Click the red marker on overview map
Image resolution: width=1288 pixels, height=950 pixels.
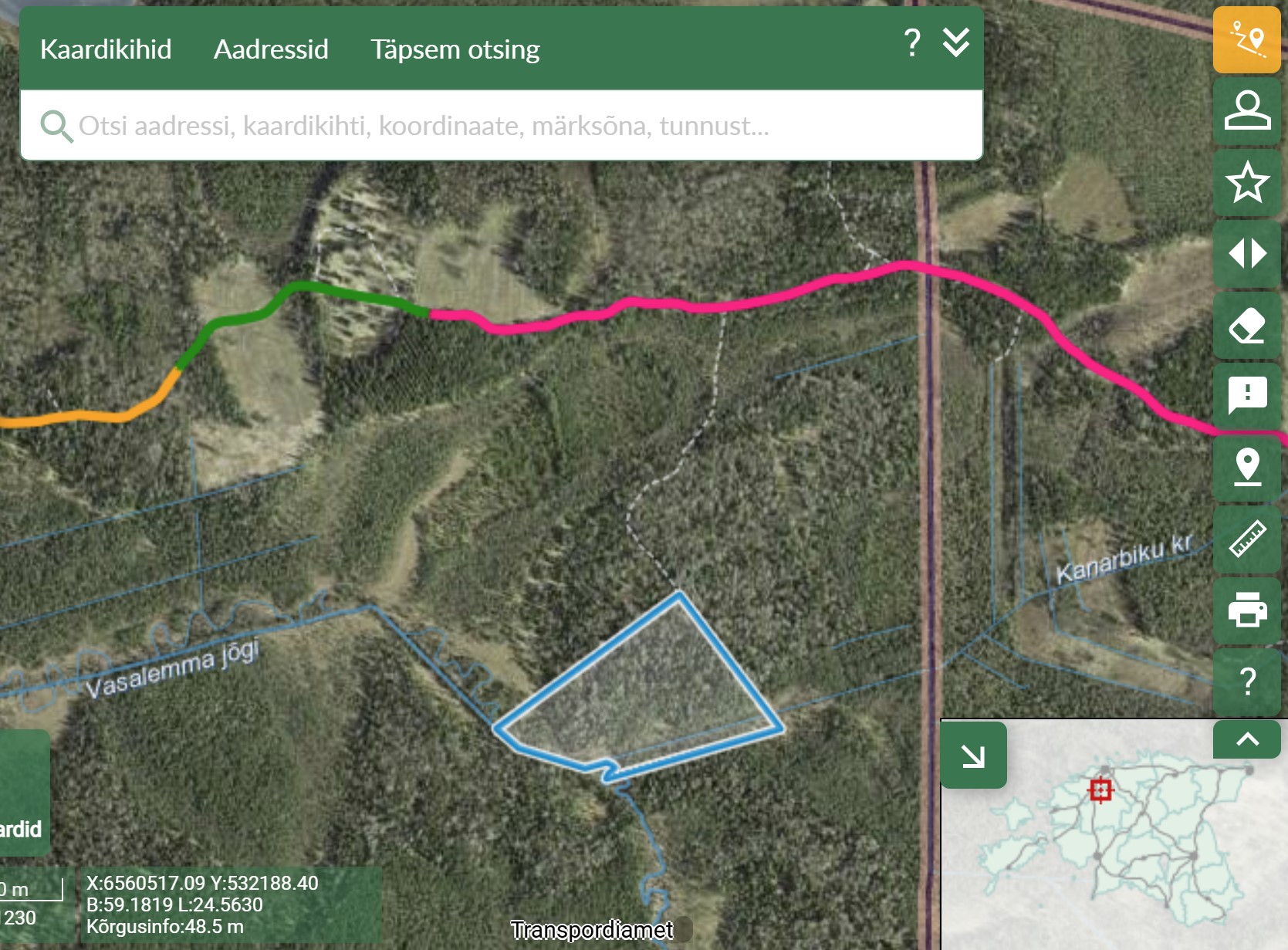click(x=1100, y=790)
